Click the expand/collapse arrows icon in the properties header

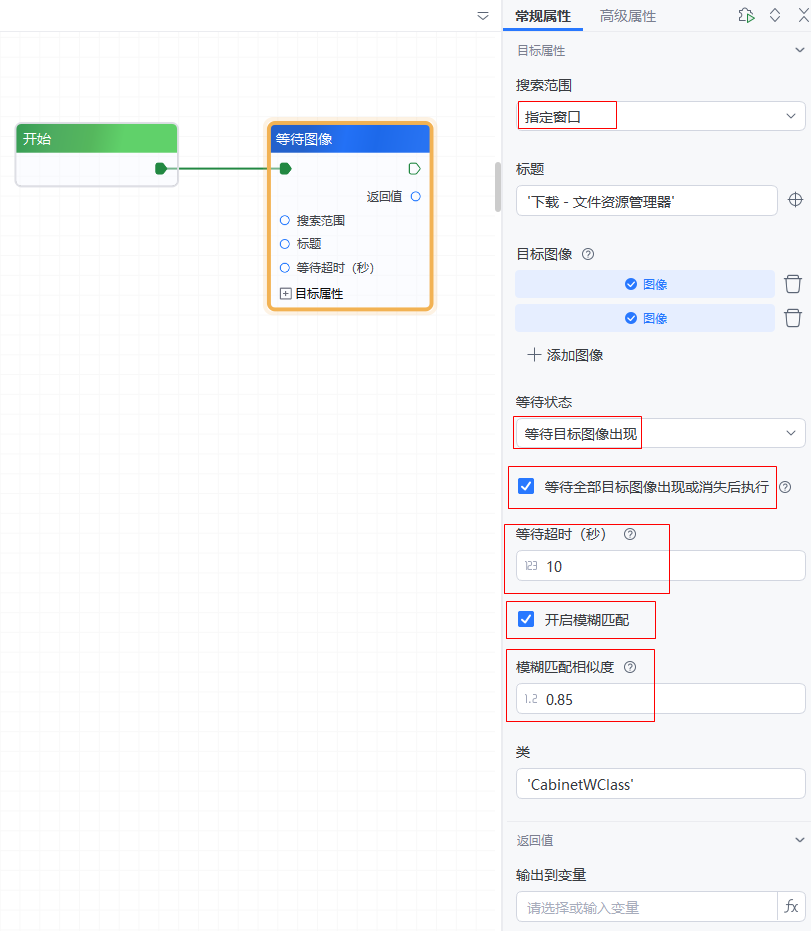(x=775, y=15)
